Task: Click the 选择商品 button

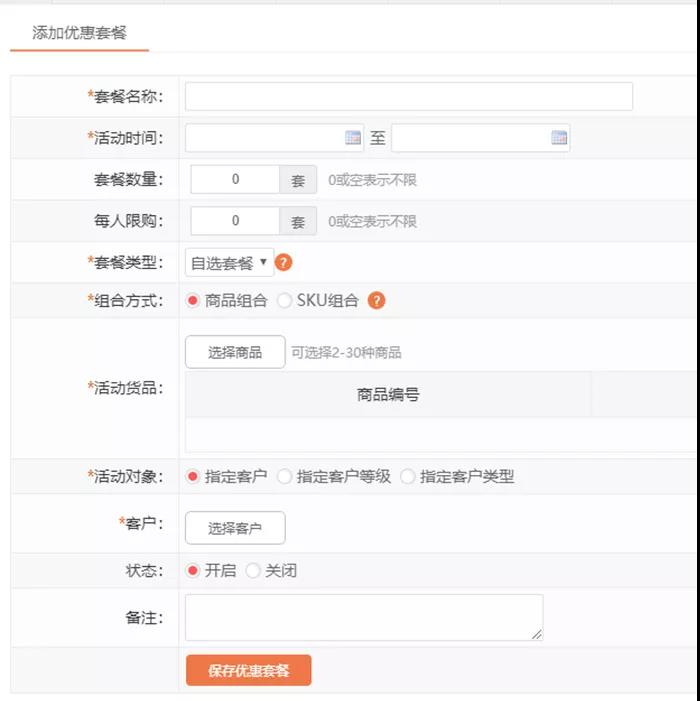Action: pos(235,352)
